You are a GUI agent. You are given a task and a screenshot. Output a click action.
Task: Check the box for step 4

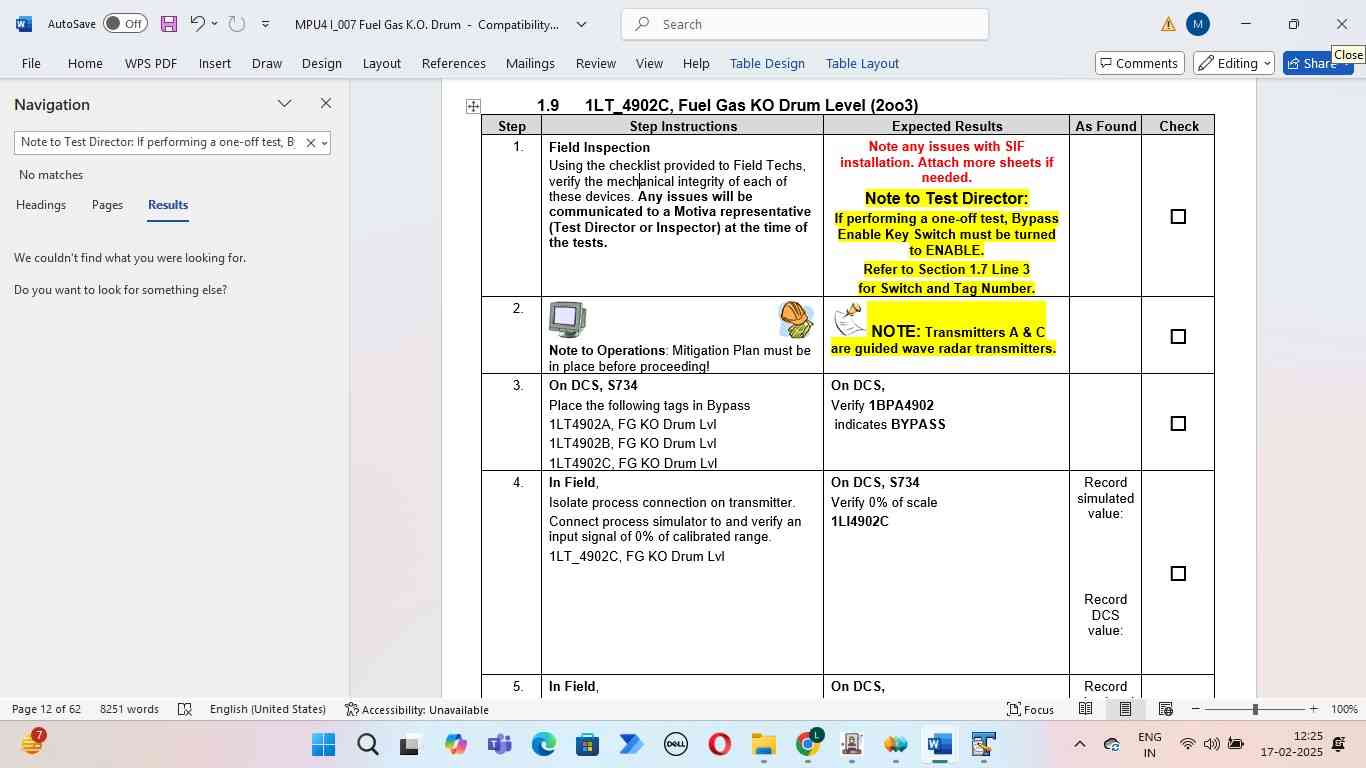tap(1178, 573)
